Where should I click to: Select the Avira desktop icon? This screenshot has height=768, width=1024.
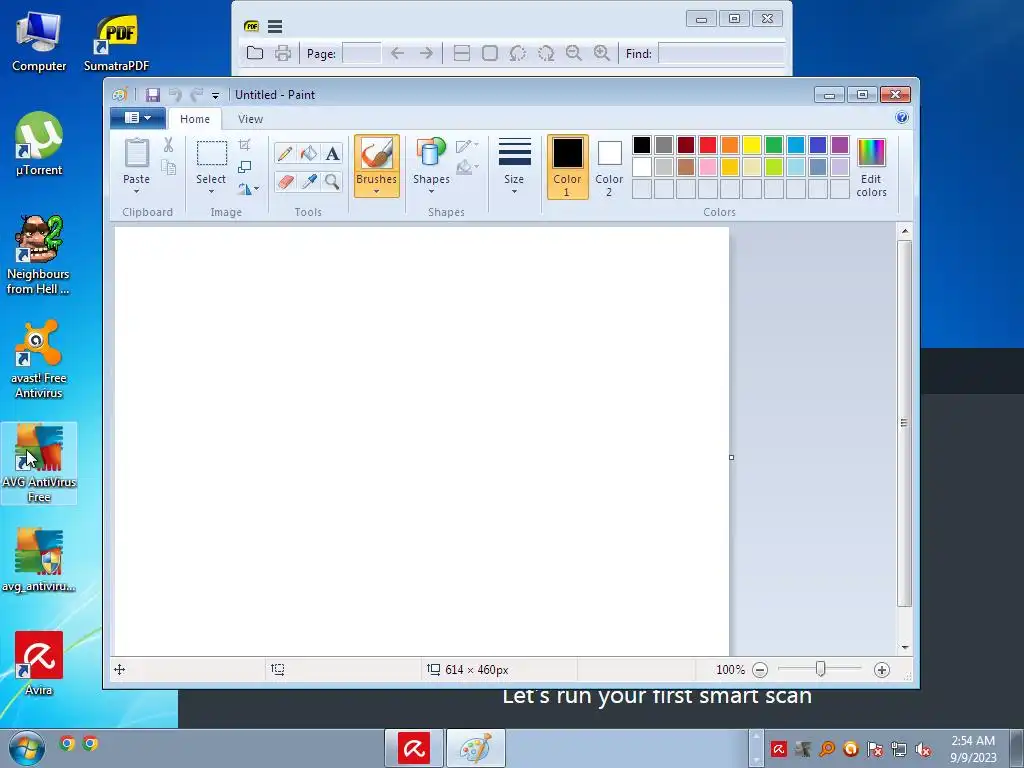tap(39, 664)
